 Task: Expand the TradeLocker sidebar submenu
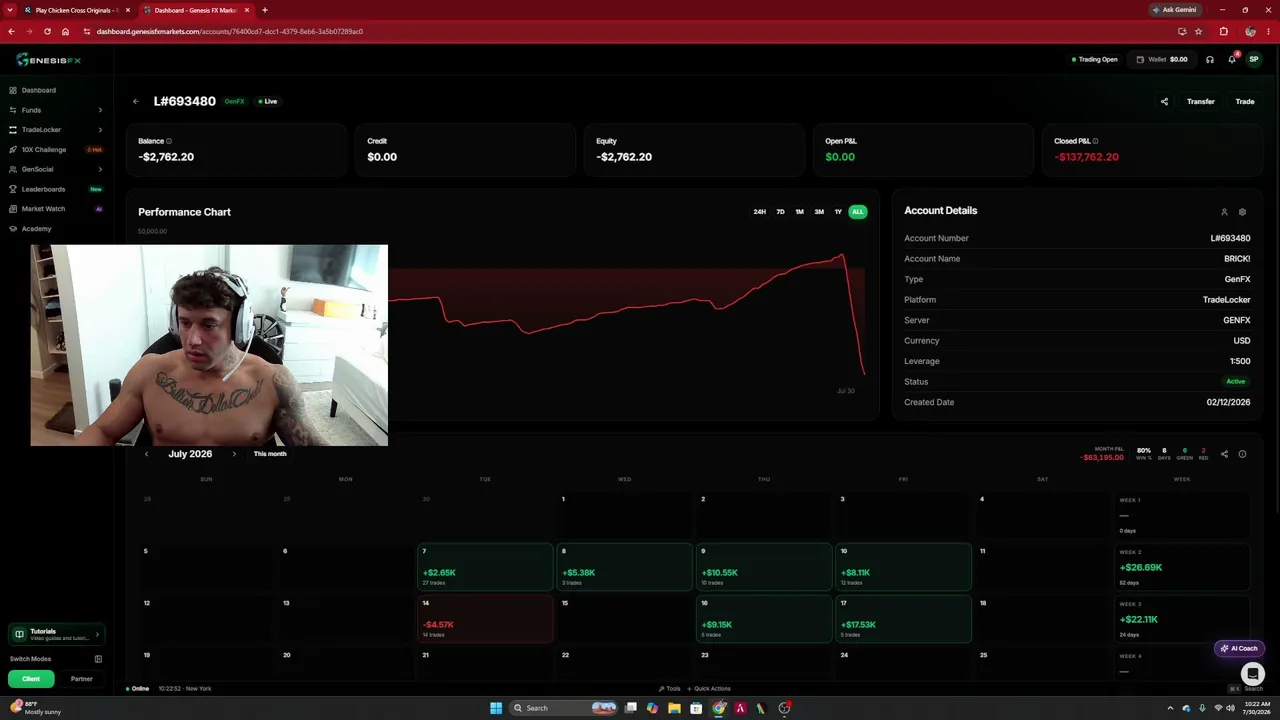tap(56, 130)
